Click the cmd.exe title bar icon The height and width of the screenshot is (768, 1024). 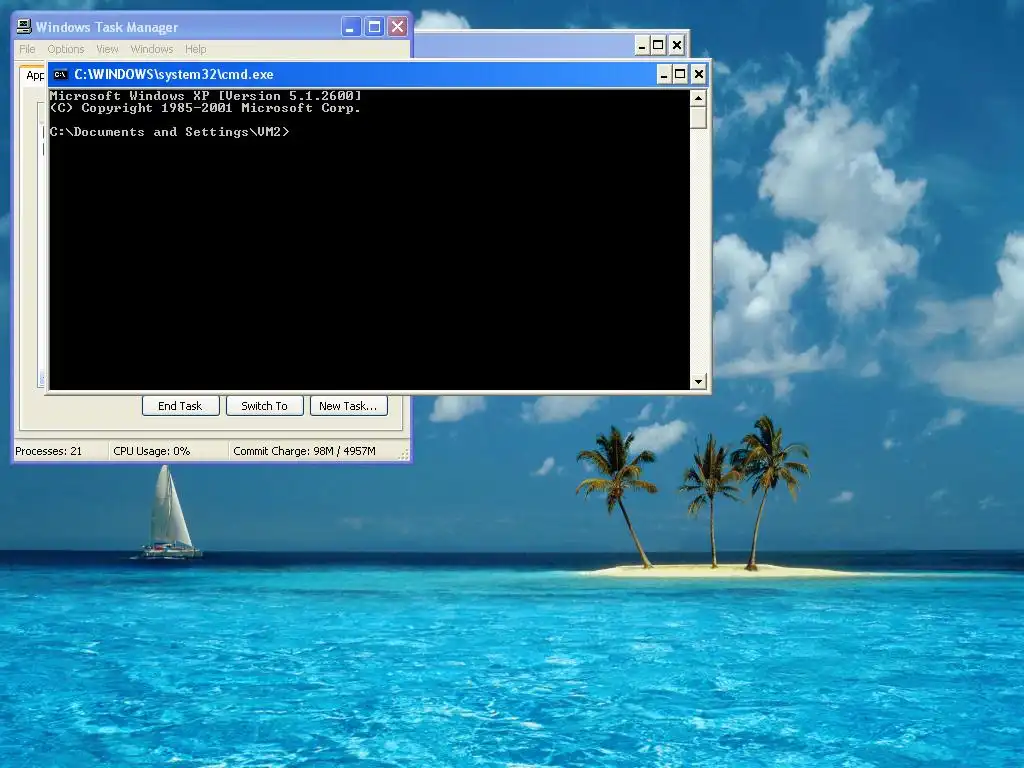pos(61,74)
